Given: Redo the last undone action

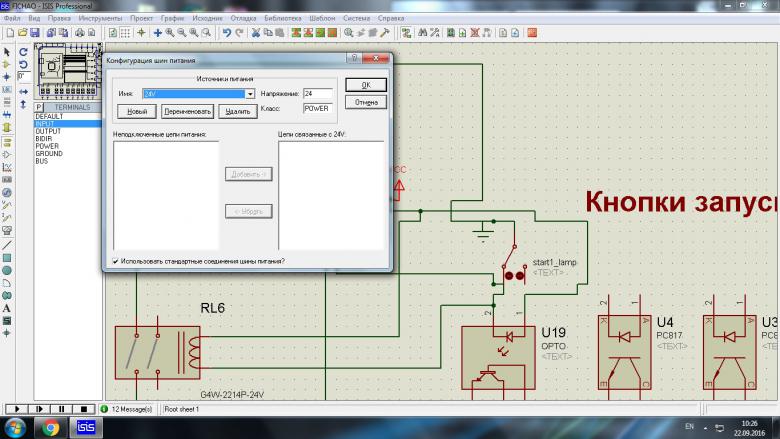Looking at the screenshot, I should click(x=239, y=33).
